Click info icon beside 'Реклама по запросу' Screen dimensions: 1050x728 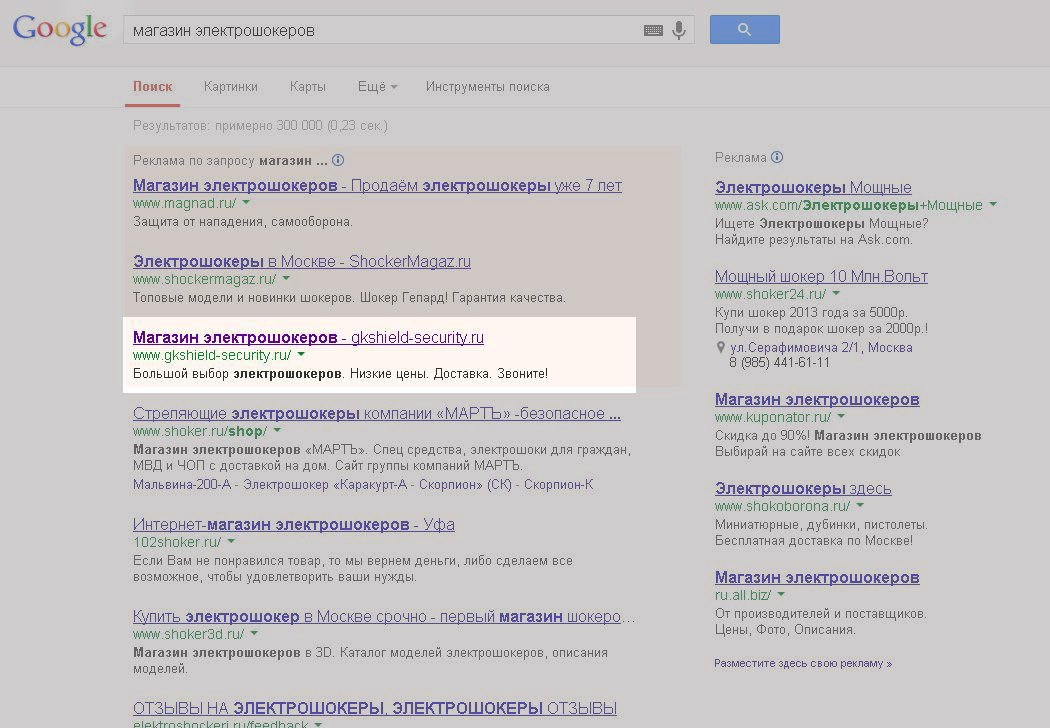click(x=338, y=160)
